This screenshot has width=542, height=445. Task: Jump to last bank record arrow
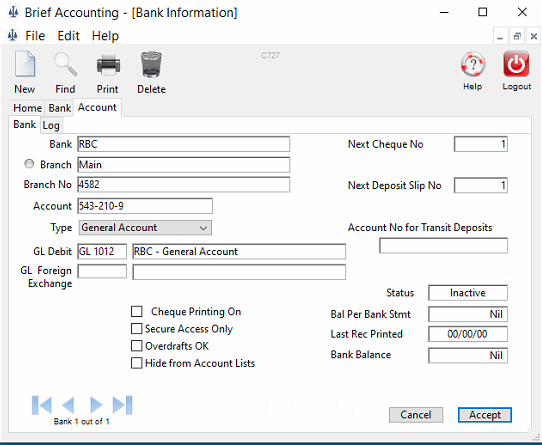point(122,405)
